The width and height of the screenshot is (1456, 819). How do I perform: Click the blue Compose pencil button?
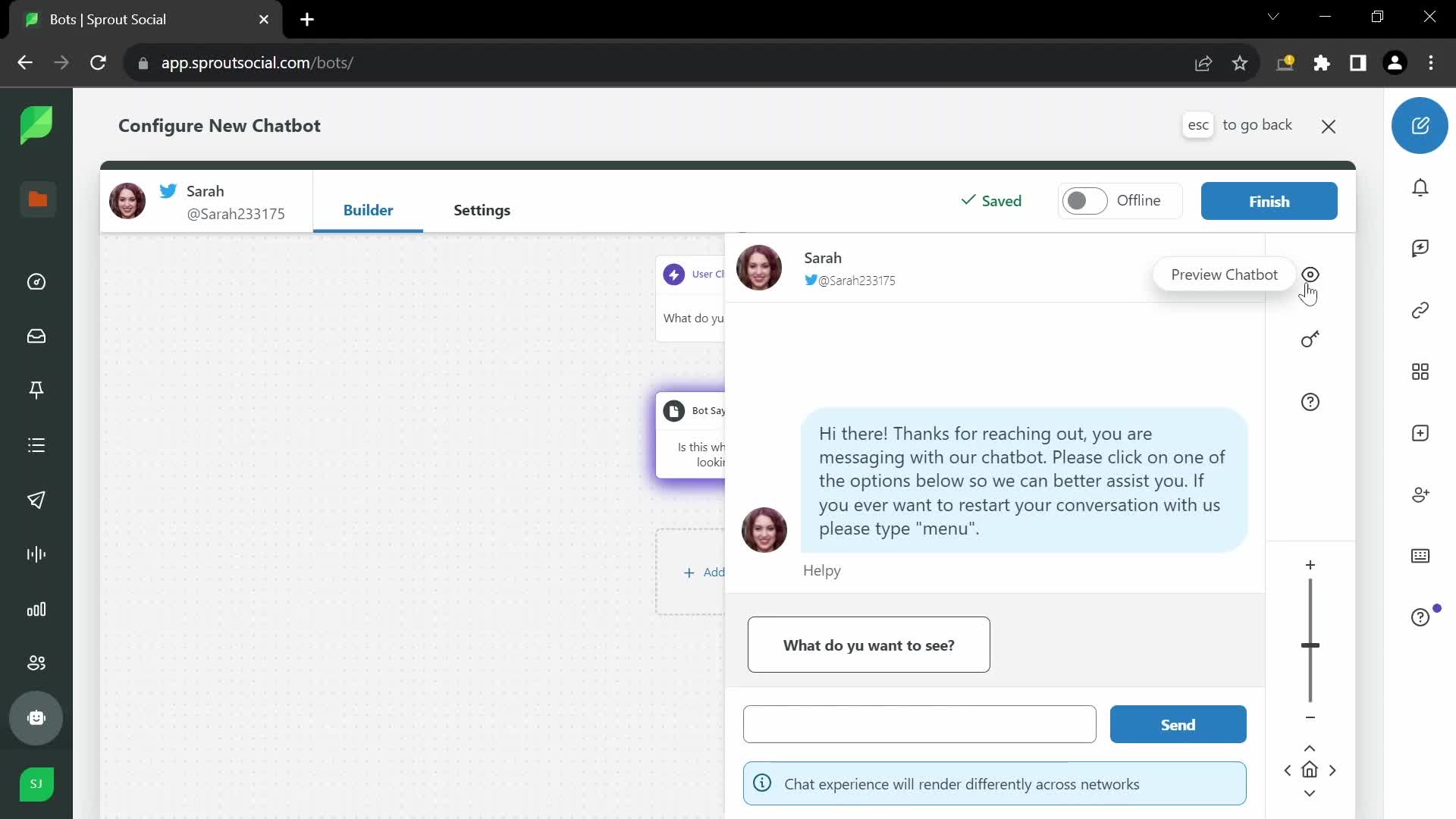[x=1420, y=125]
